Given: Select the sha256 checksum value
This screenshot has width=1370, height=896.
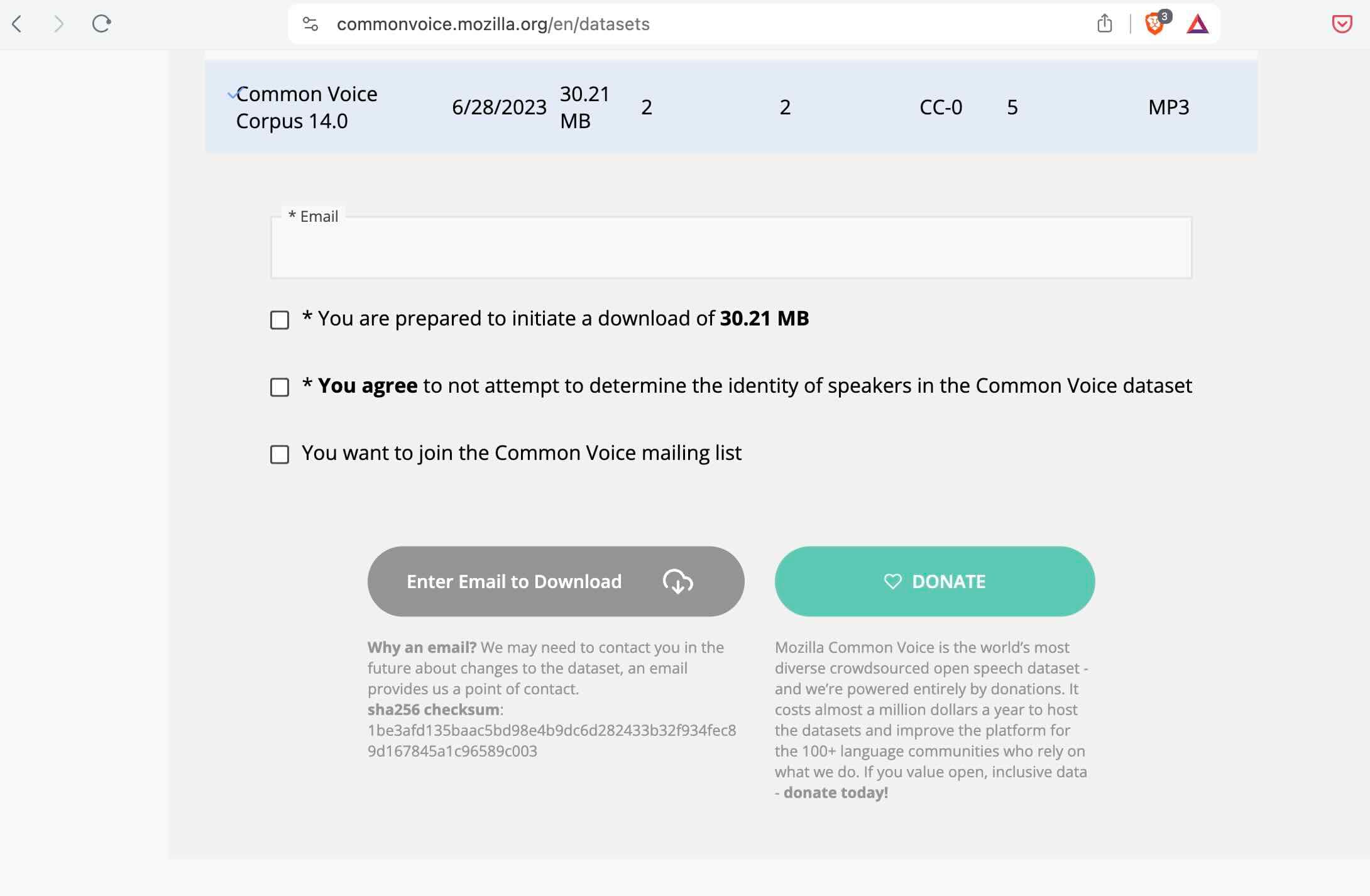Looking at the screenshot, I should click(x=552, y=740).
